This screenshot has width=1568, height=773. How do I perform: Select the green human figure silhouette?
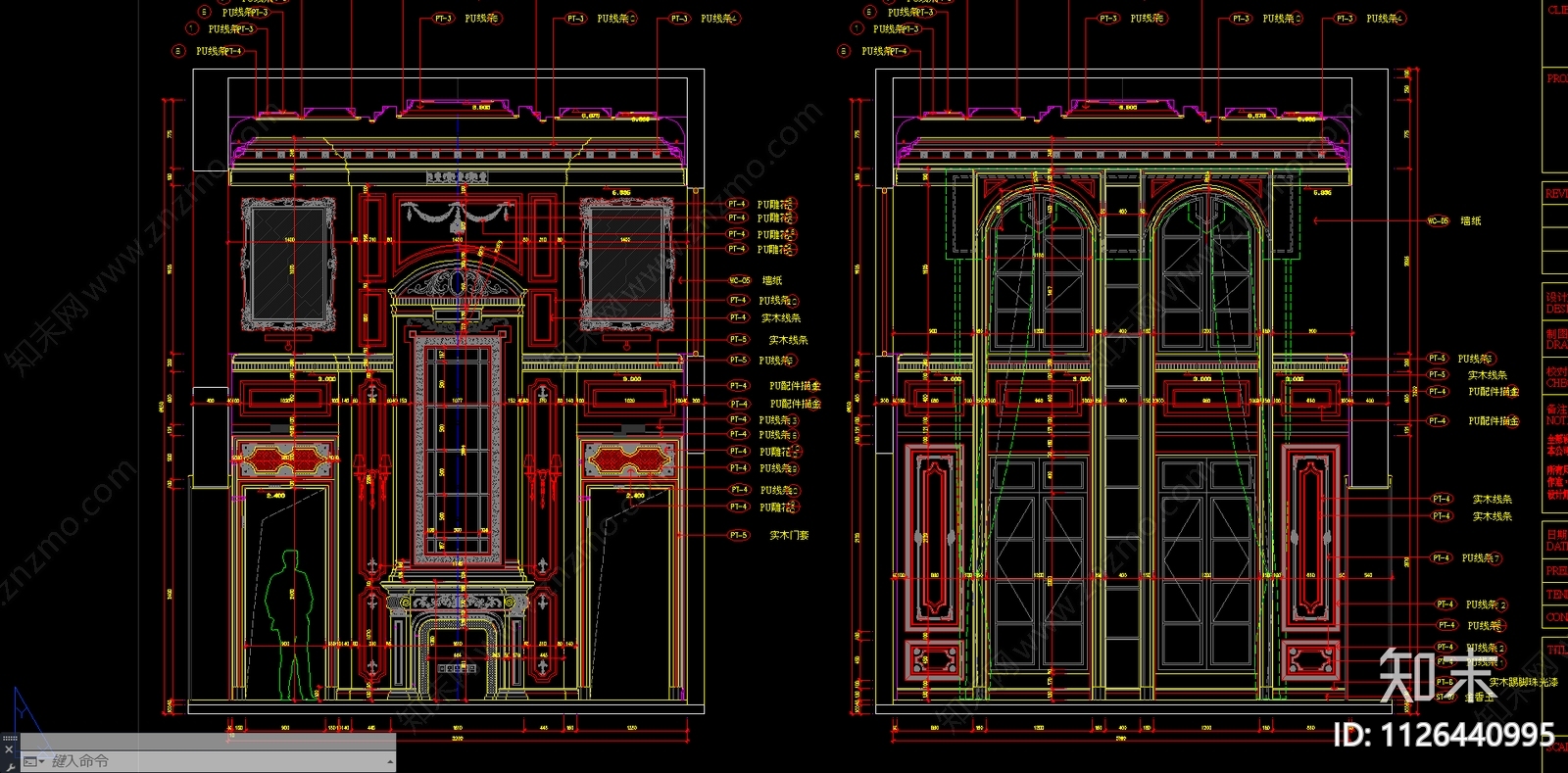(290, 625)
